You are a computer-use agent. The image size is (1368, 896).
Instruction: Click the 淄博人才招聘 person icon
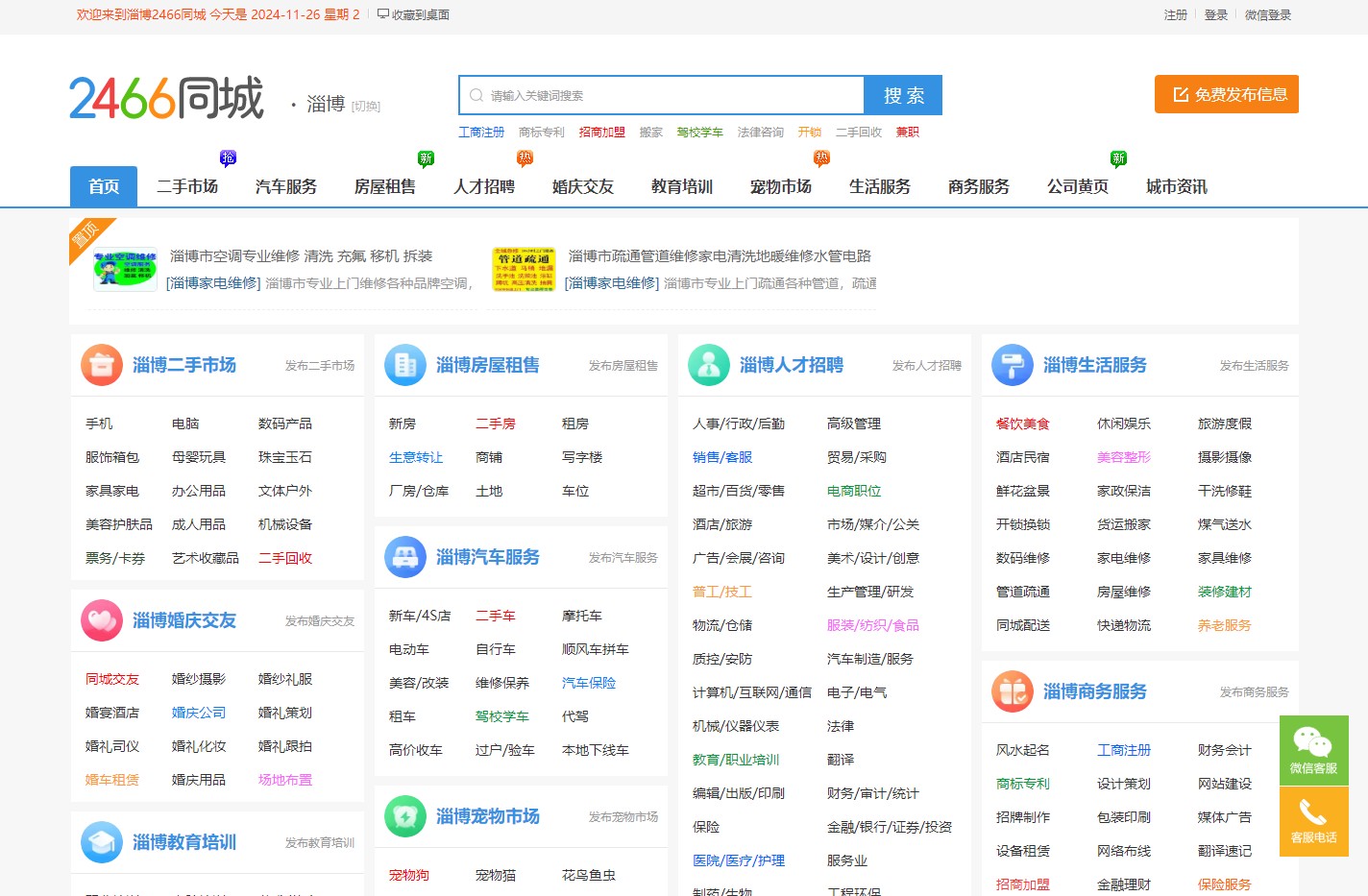coord(709,365)
